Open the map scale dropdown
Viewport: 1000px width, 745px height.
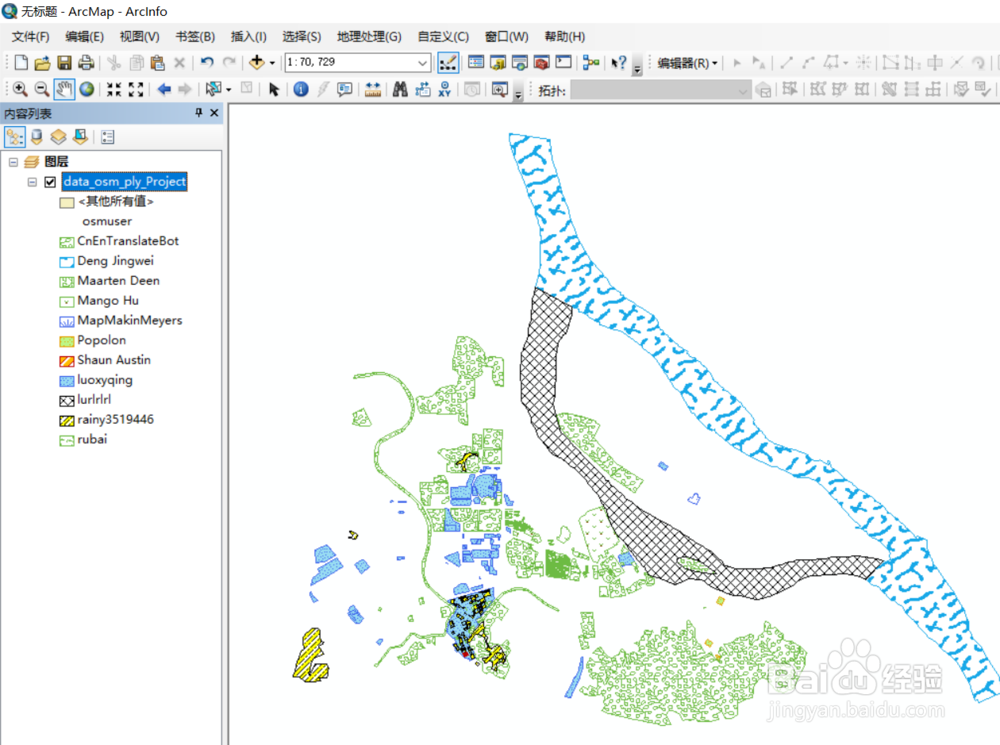coord(421,61)
